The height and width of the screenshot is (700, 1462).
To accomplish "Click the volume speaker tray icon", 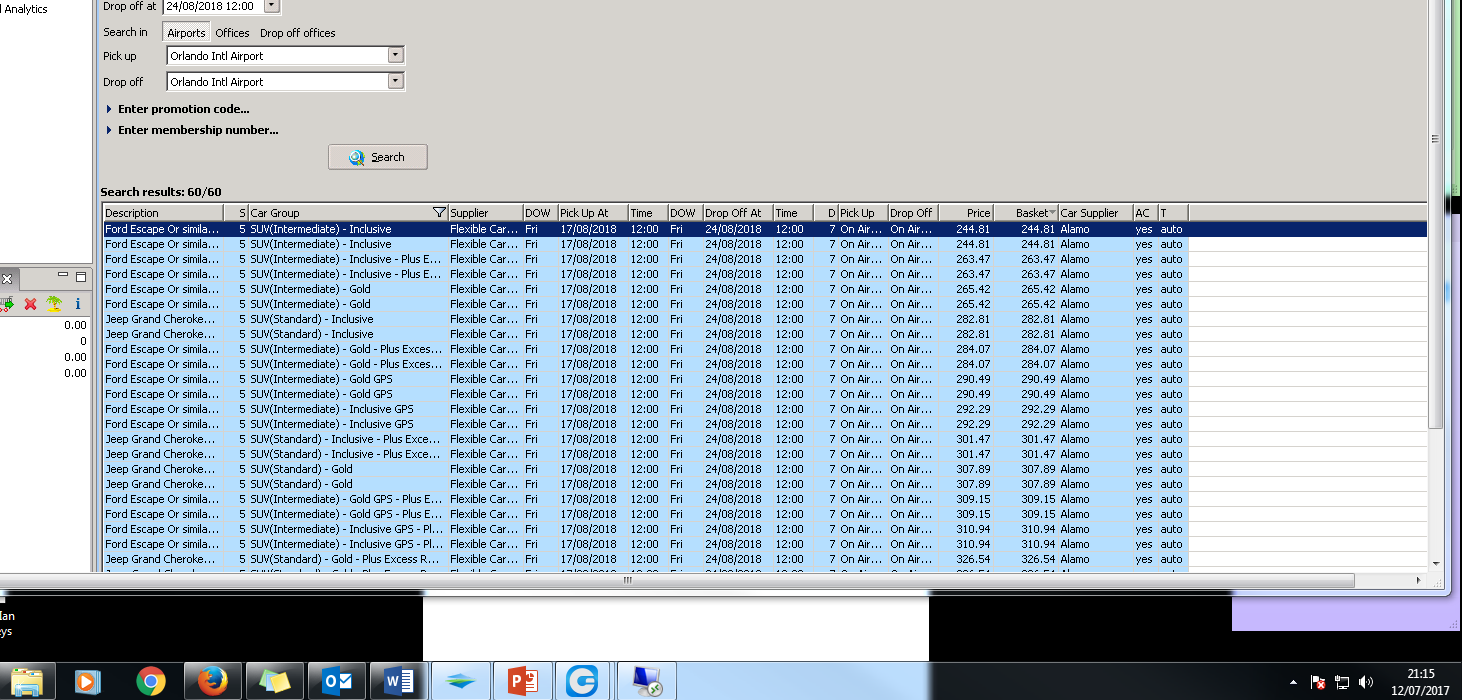I will coord(1366,683).
